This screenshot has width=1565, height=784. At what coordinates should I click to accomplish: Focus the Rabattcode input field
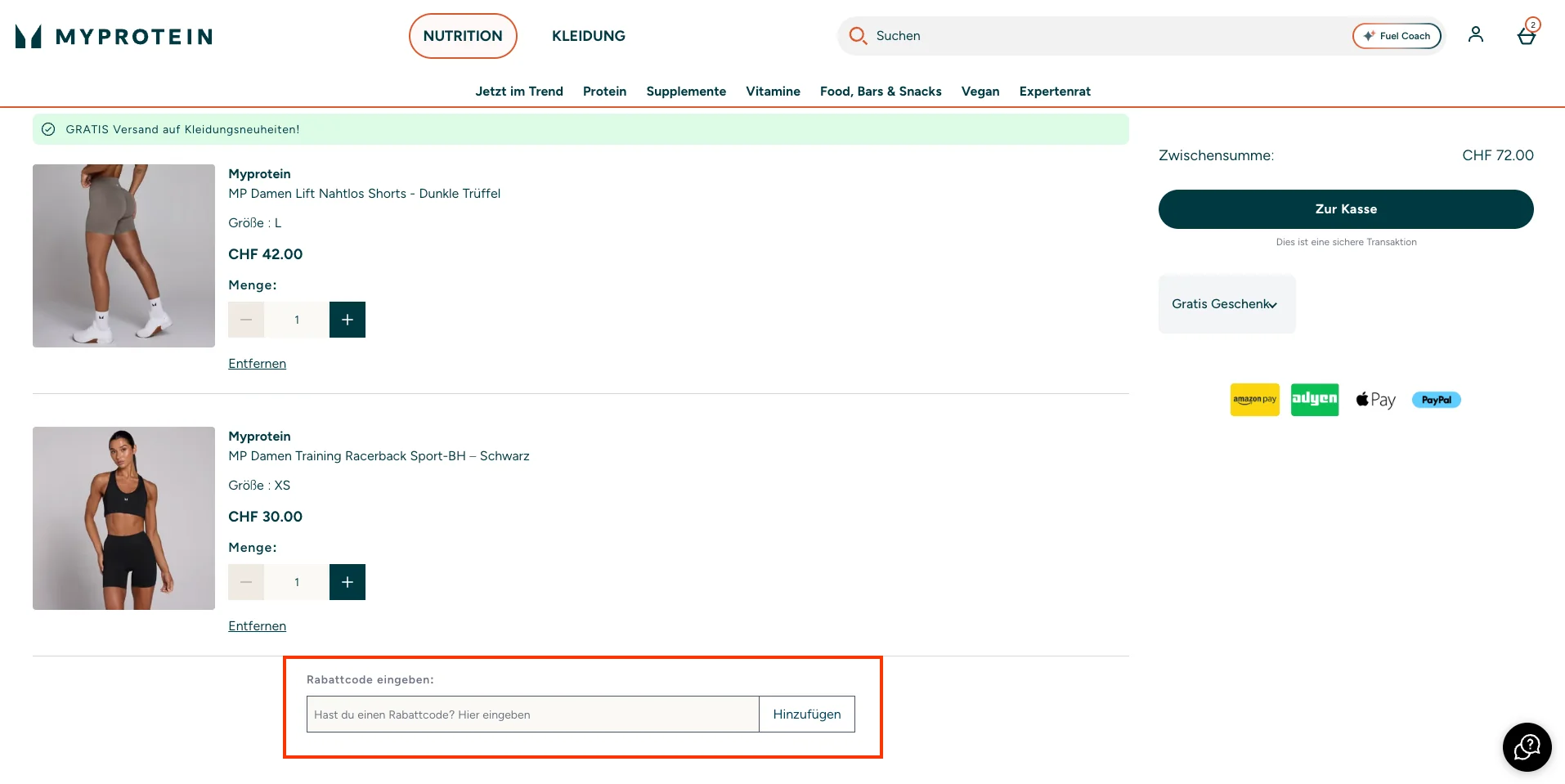tap(533, 715)
